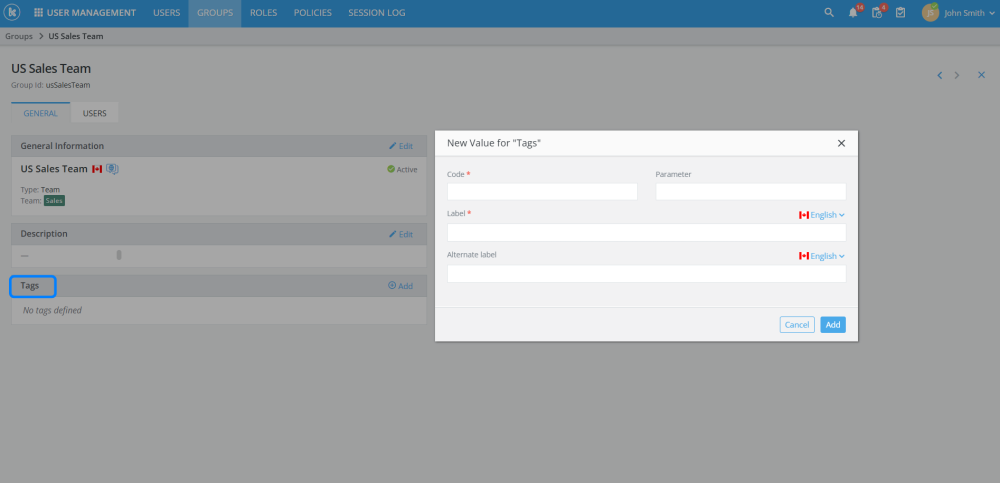Focus the Label input field
The image size is (1000, 483).
[647, 232]
